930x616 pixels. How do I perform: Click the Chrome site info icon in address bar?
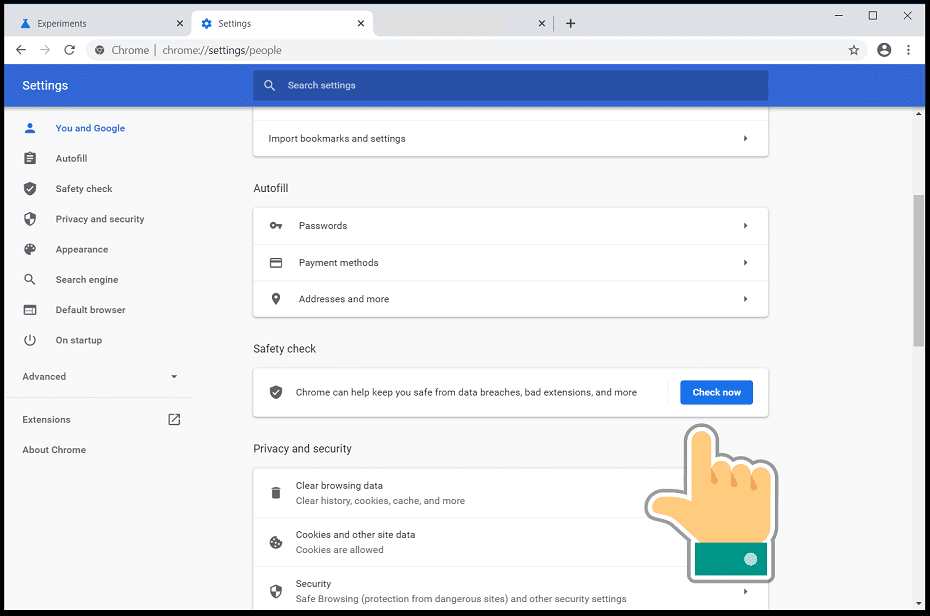pos(100,50)
